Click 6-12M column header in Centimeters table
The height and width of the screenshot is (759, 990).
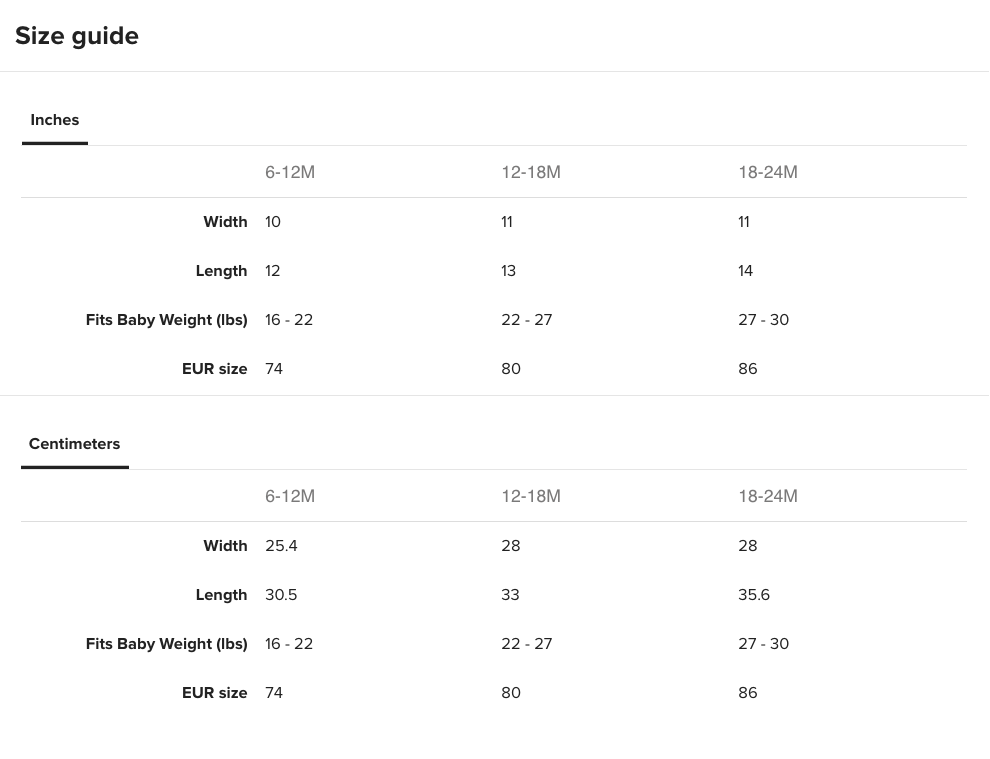(x=290, y=496)
